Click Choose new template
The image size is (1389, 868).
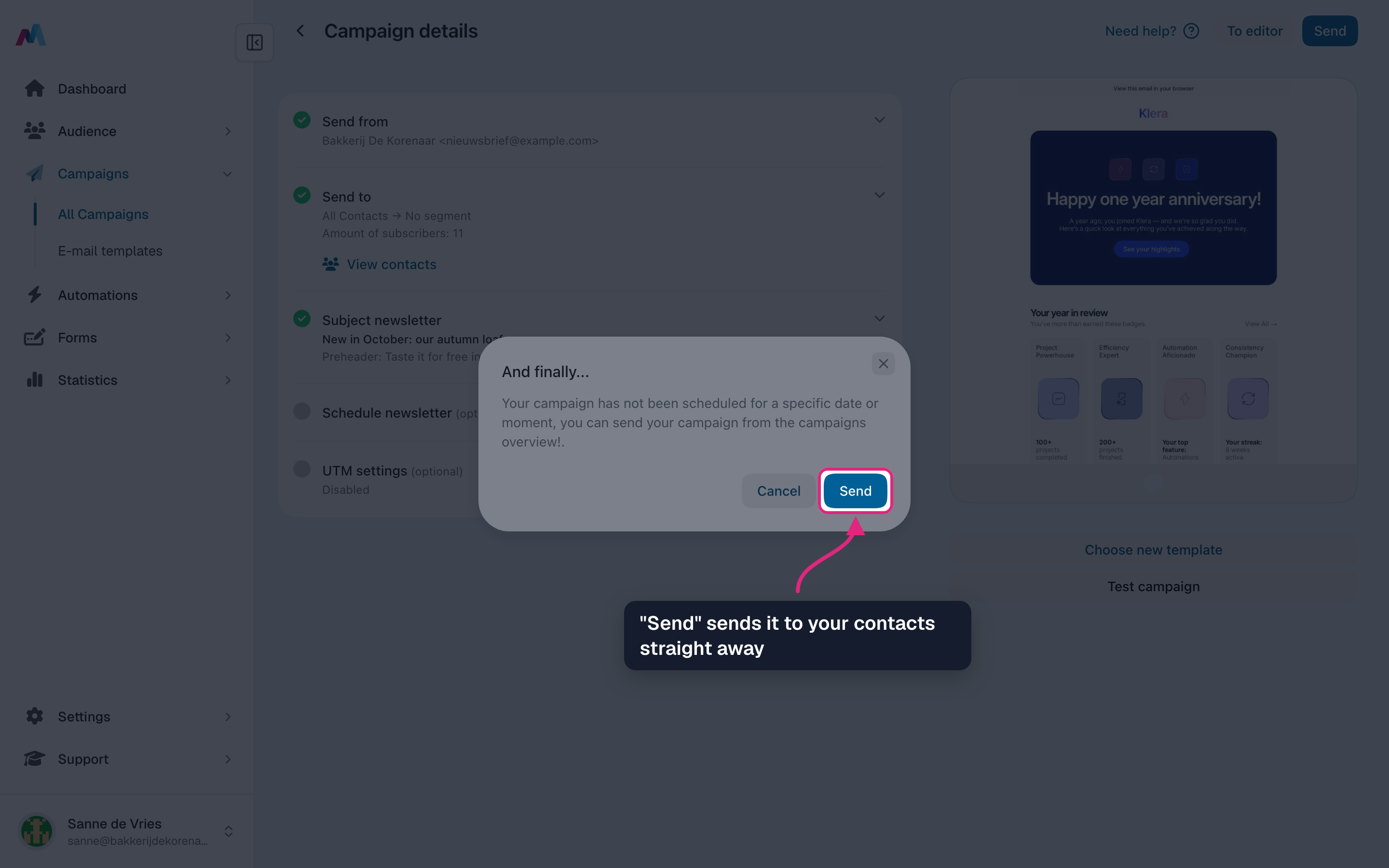[x=1153, y=549]
